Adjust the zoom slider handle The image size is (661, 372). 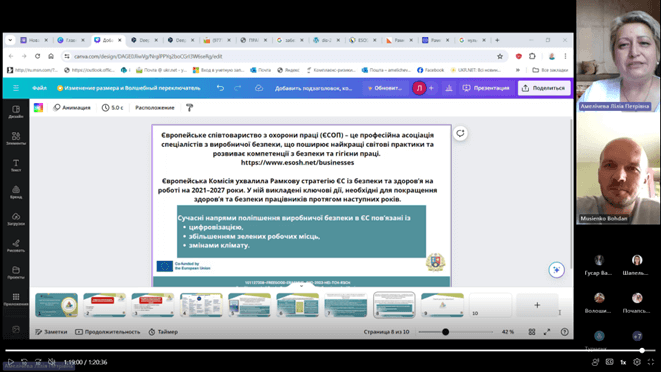pyautogui.click(x=445, y=332)
